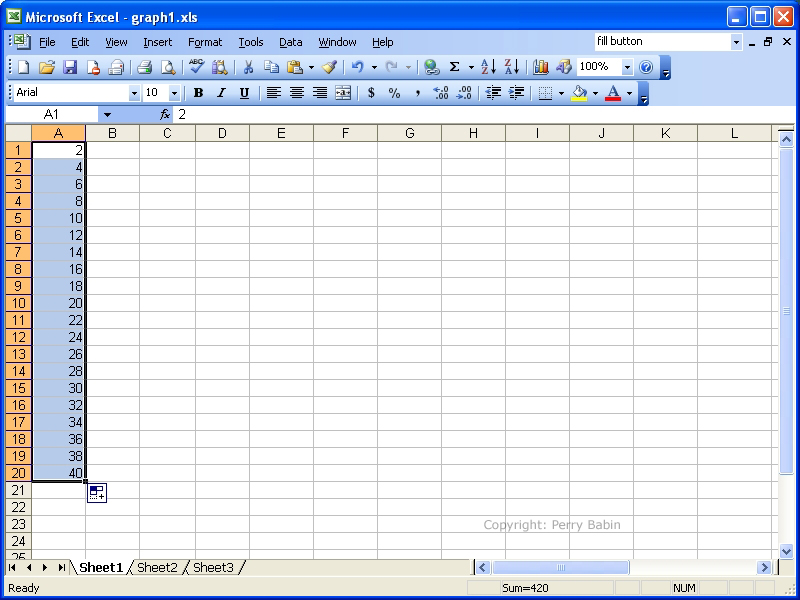Activate the Format Painter brush

click(x=330, y=67)
